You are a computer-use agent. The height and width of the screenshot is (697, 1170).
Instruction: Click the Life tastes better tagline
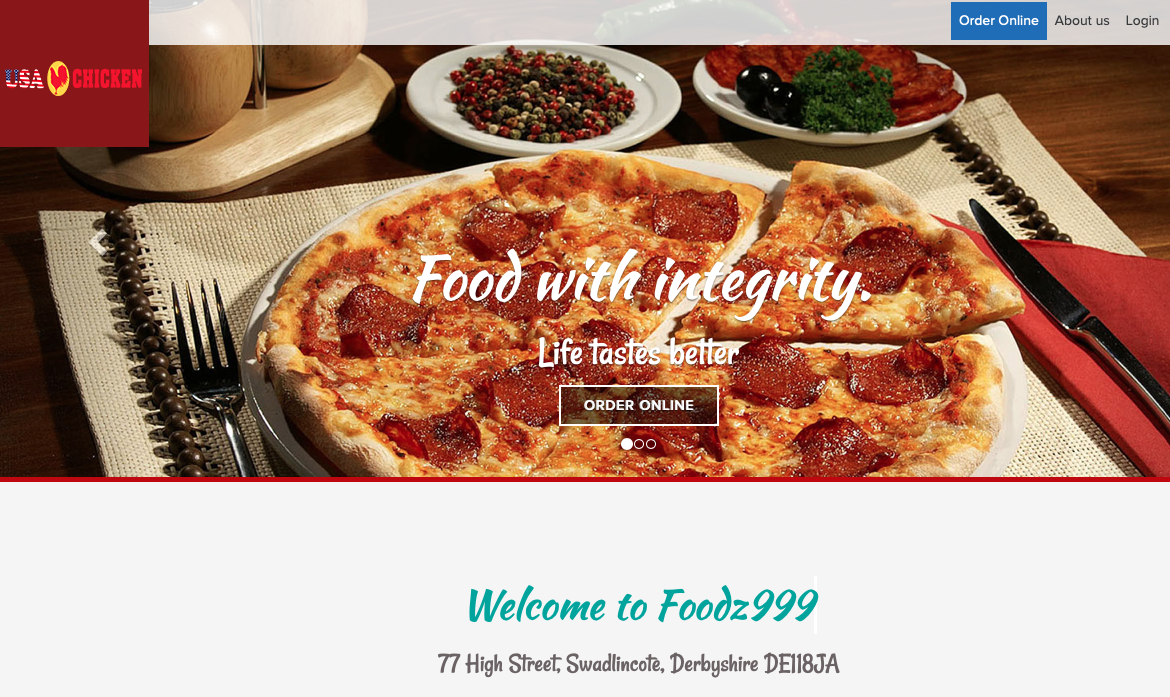[x=638, y=352]
